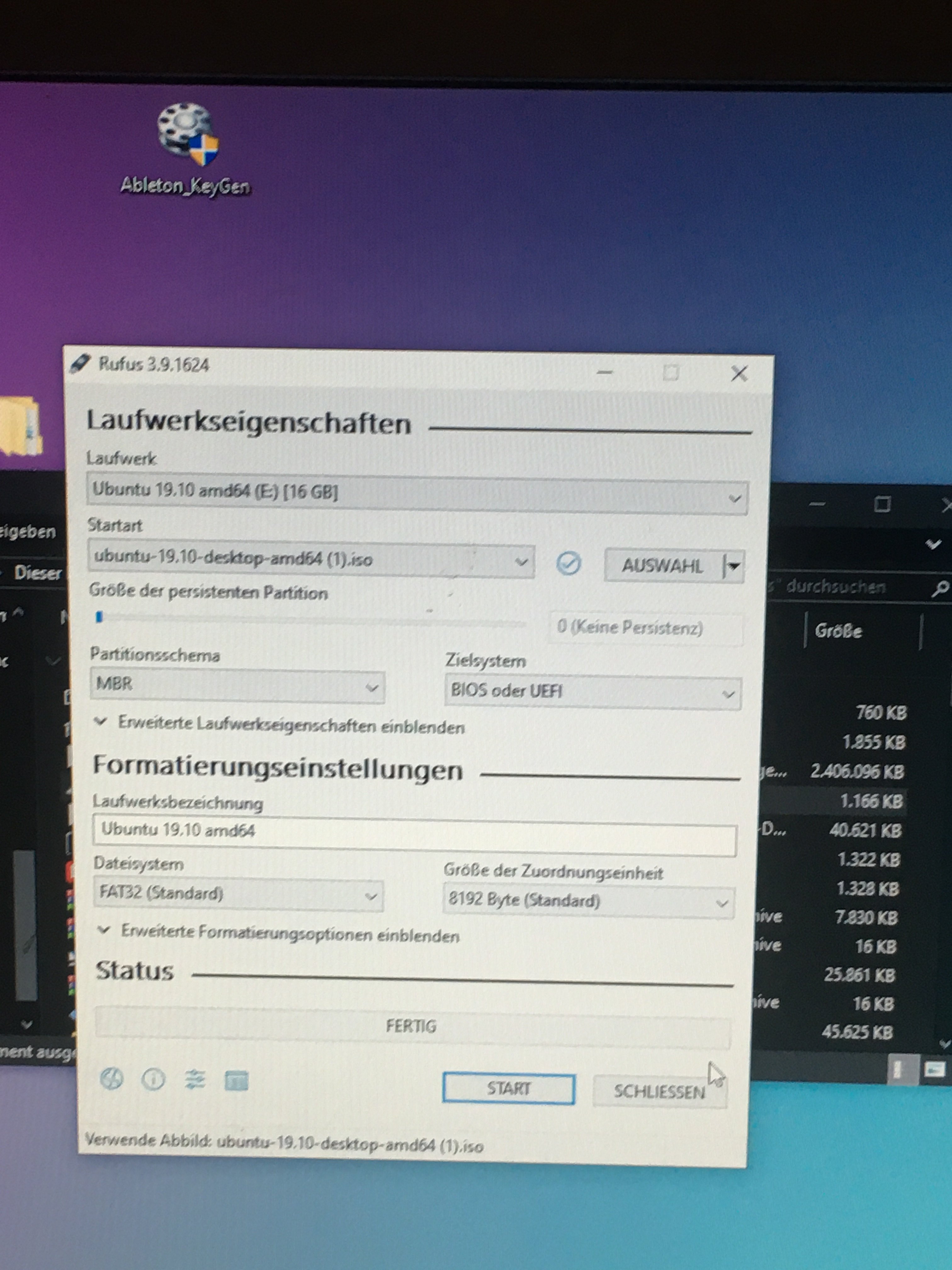This screenshot has width=952, height=1270.
Task: Open the AUSWAHL split-button arrow
Action: (734, 566)
